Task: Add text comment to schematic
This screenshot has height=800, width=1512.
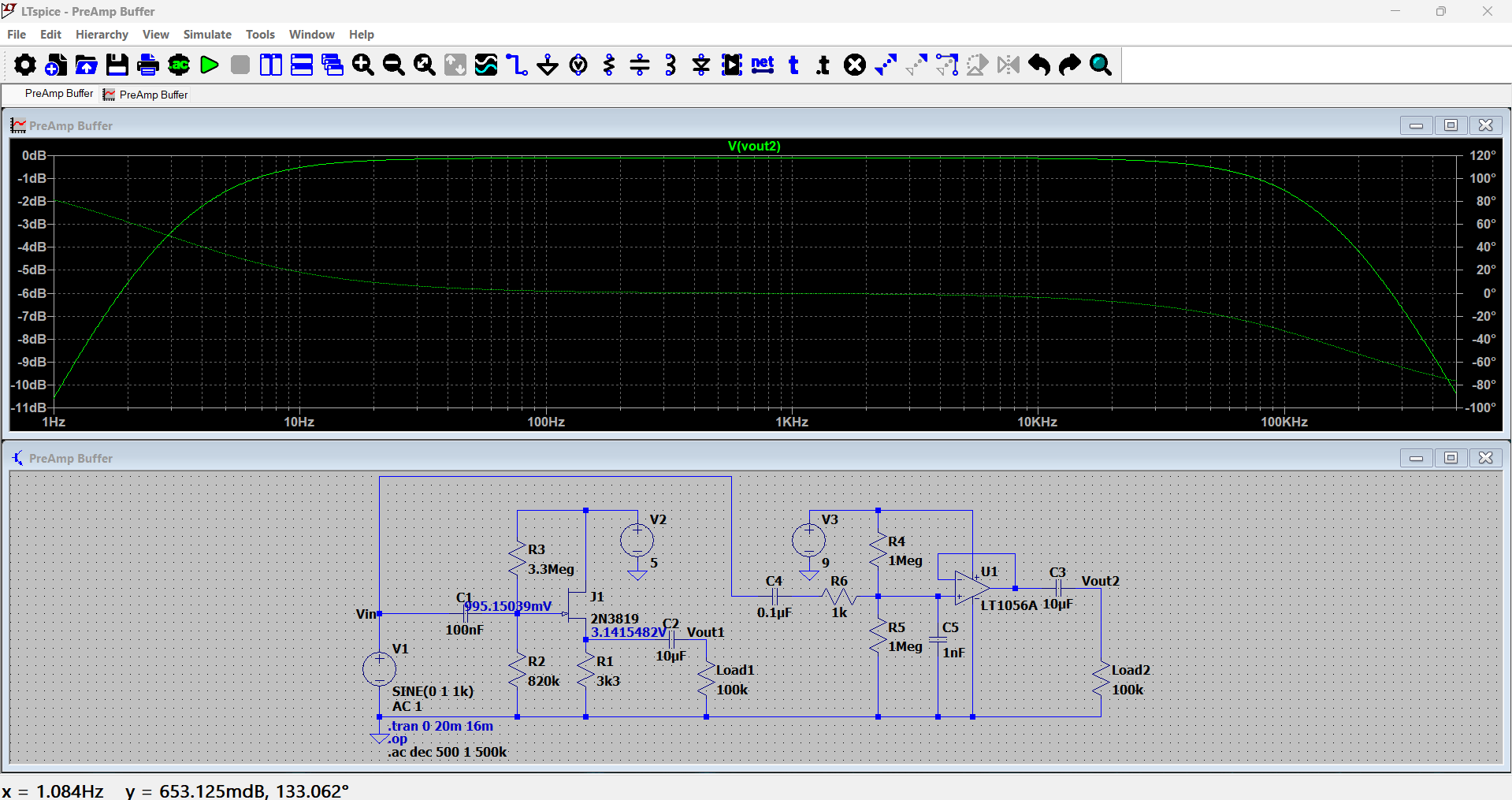Action: coord(793,65)
